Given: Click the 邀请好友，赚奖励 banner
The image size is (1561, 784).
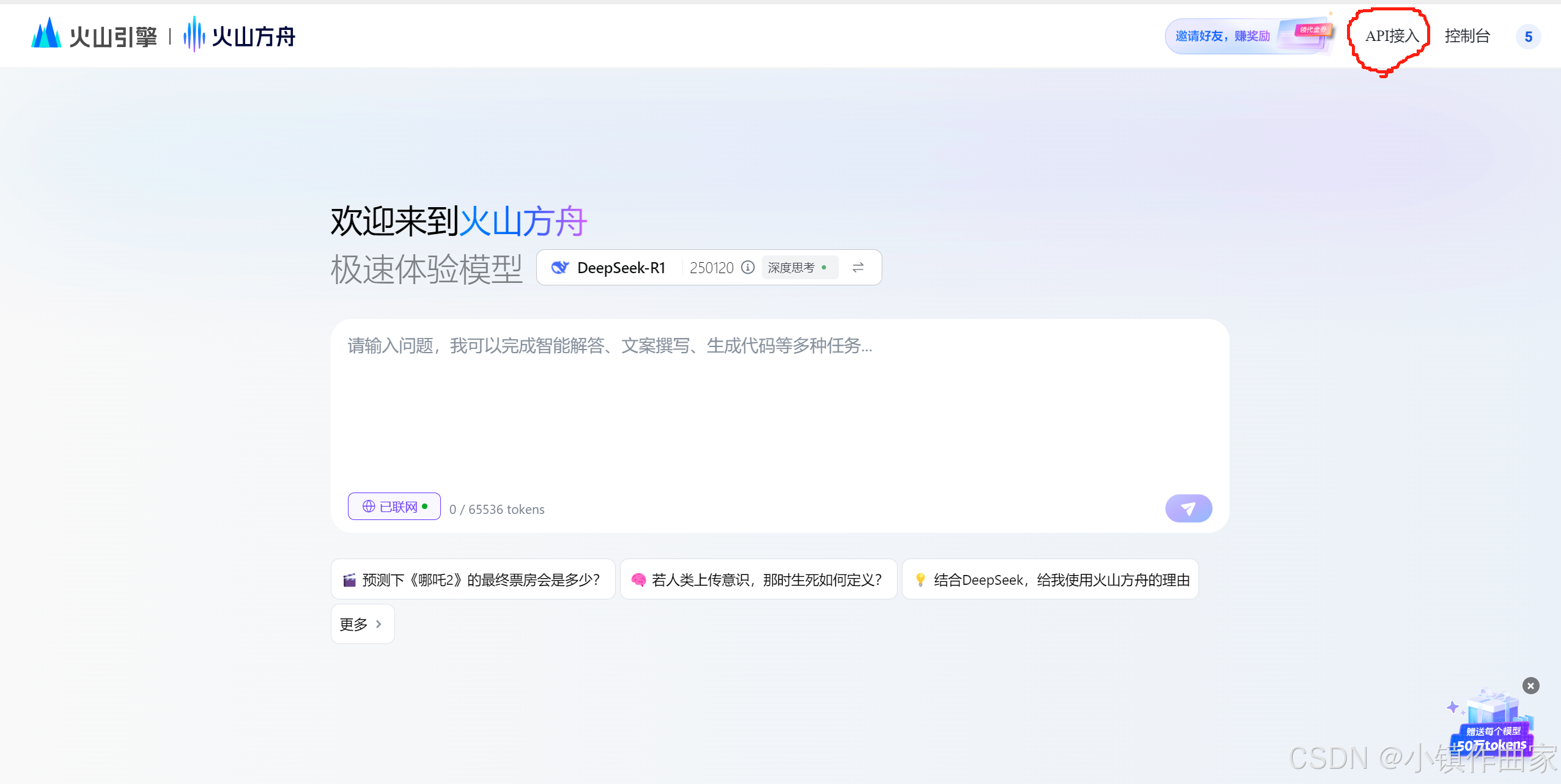Looking at the screenshot, I should [x=1223, y=36].
